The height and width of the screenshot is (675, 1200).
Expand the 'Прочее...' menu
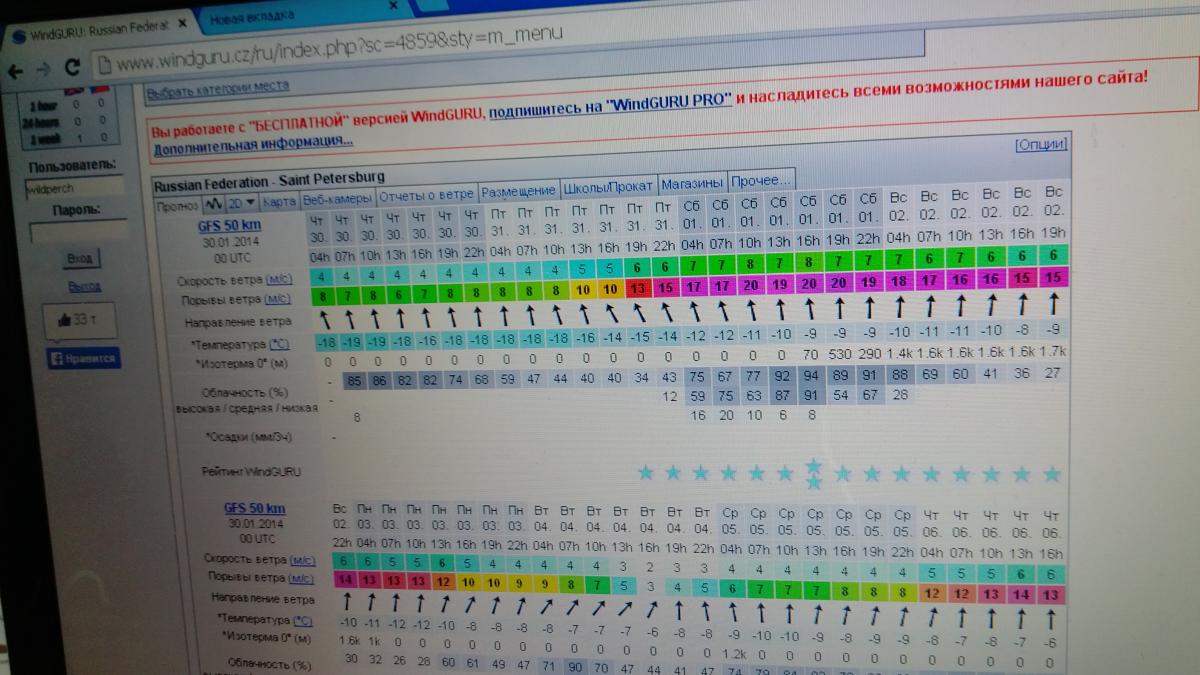point(761,181)
